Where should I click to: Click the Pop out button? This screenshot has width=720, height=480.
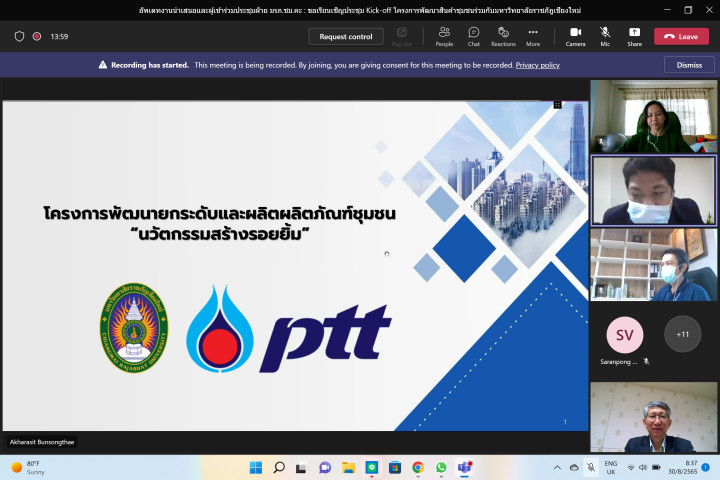tap(402, 36)
